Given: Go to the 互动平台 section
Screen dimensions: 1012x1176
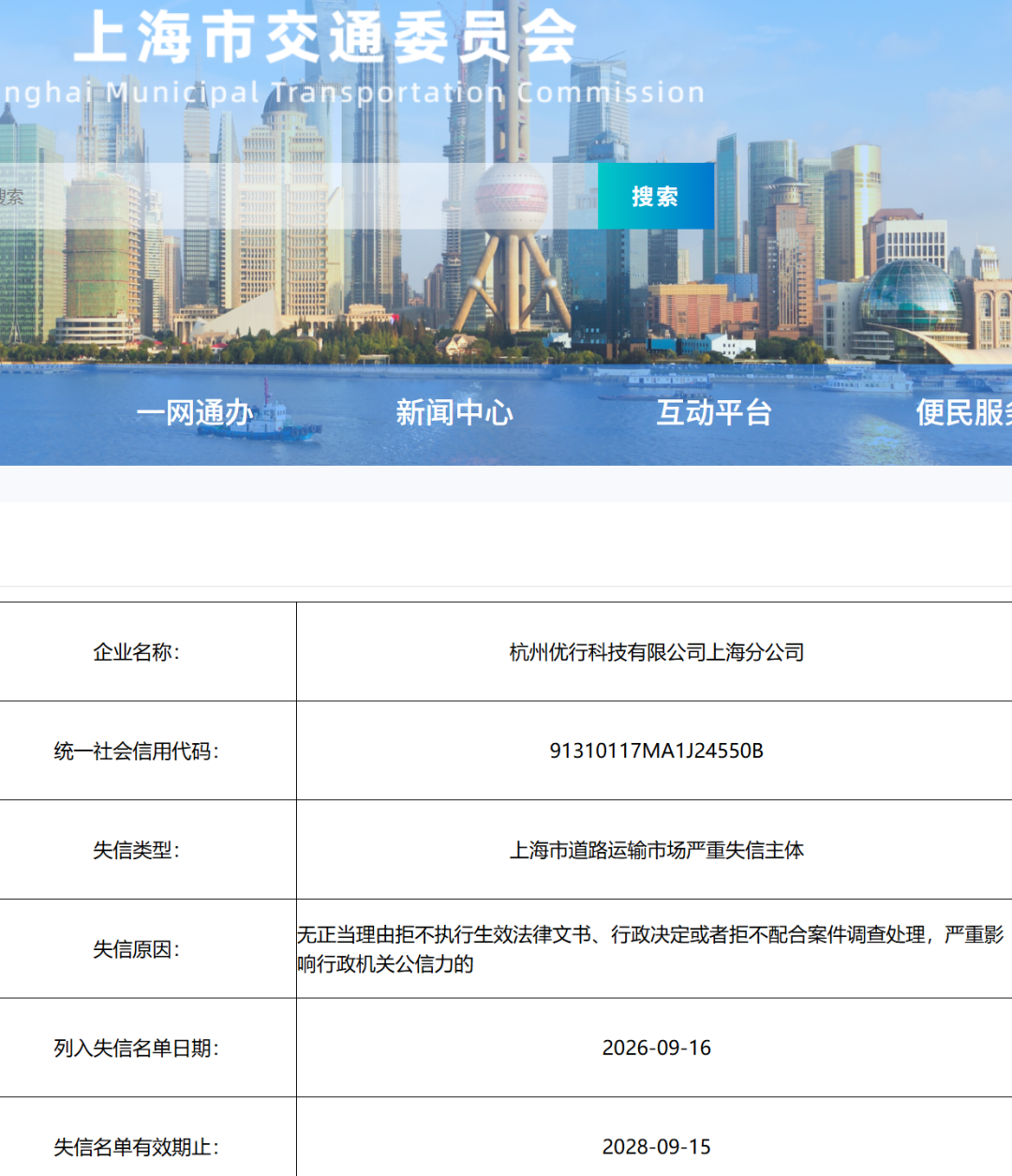Looking at the screenshot, I should point(714,412).
